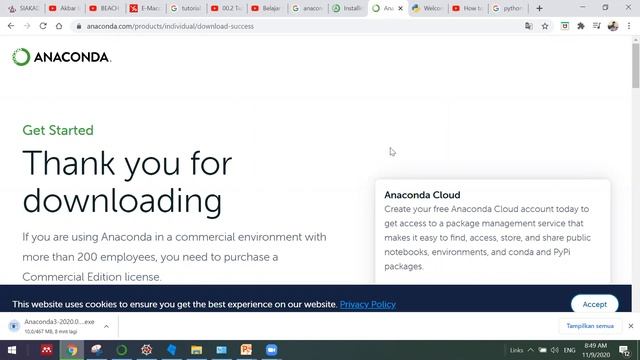The image size is (640, 360).
Task: Switch to the Python Welcome tab
Action: (x=427, y=8)
